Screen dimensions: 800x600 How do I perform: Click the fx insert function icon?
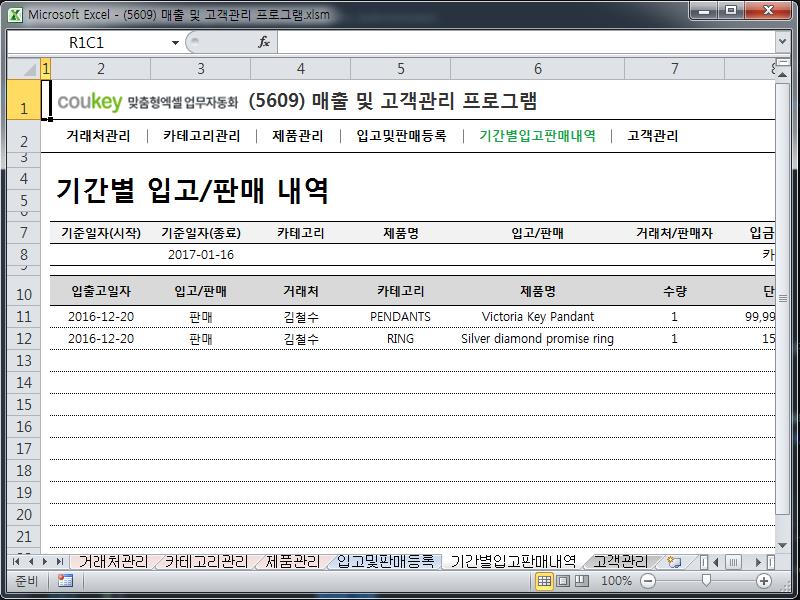pyautogui.click(x=264, y=42)
